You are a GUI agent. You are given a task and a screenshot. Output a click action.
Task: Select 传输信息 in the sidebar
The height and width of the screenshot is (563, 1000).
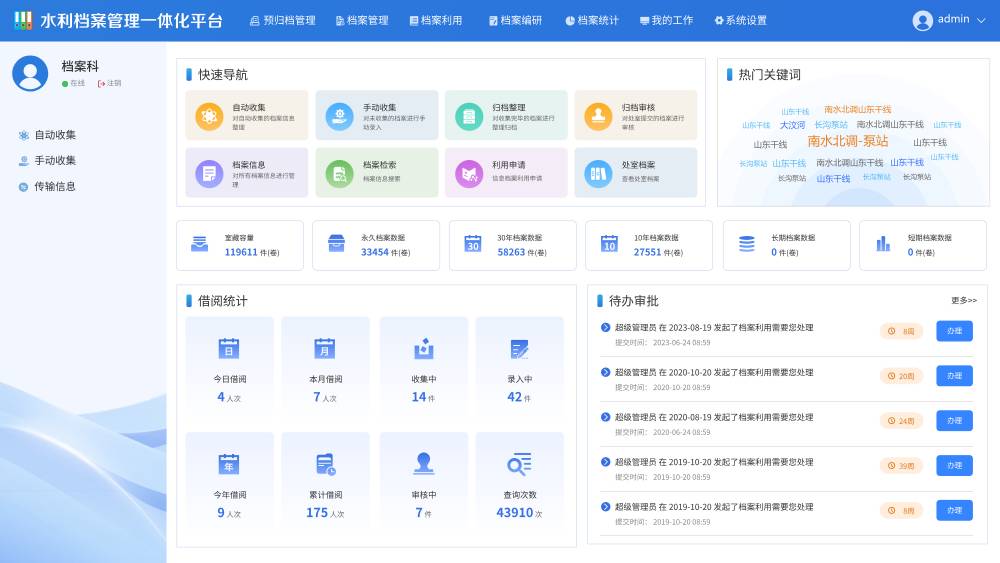click(47, 186)
